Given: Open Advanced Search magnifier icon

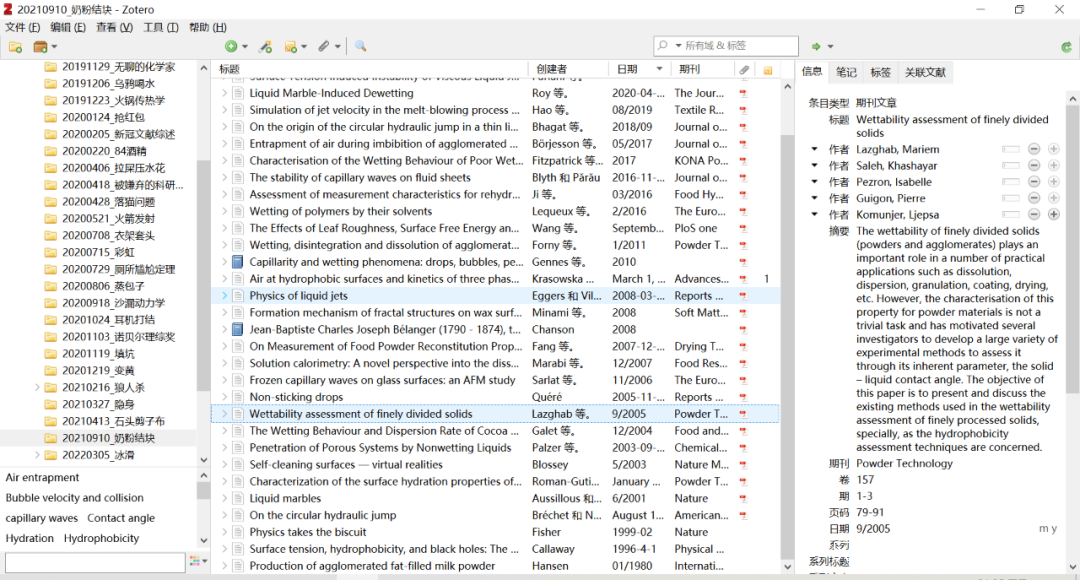Looking at the screenshot, I should [x=361, y=47].
